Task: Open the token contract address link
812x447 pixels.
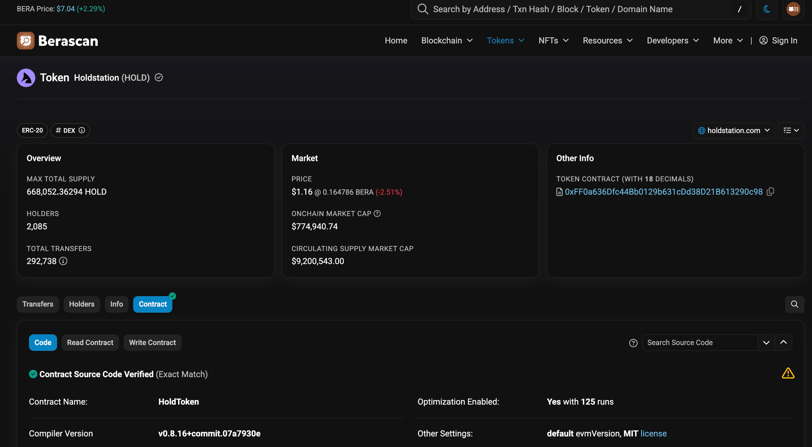Action: pyautogui.click(x=663, y=192)
